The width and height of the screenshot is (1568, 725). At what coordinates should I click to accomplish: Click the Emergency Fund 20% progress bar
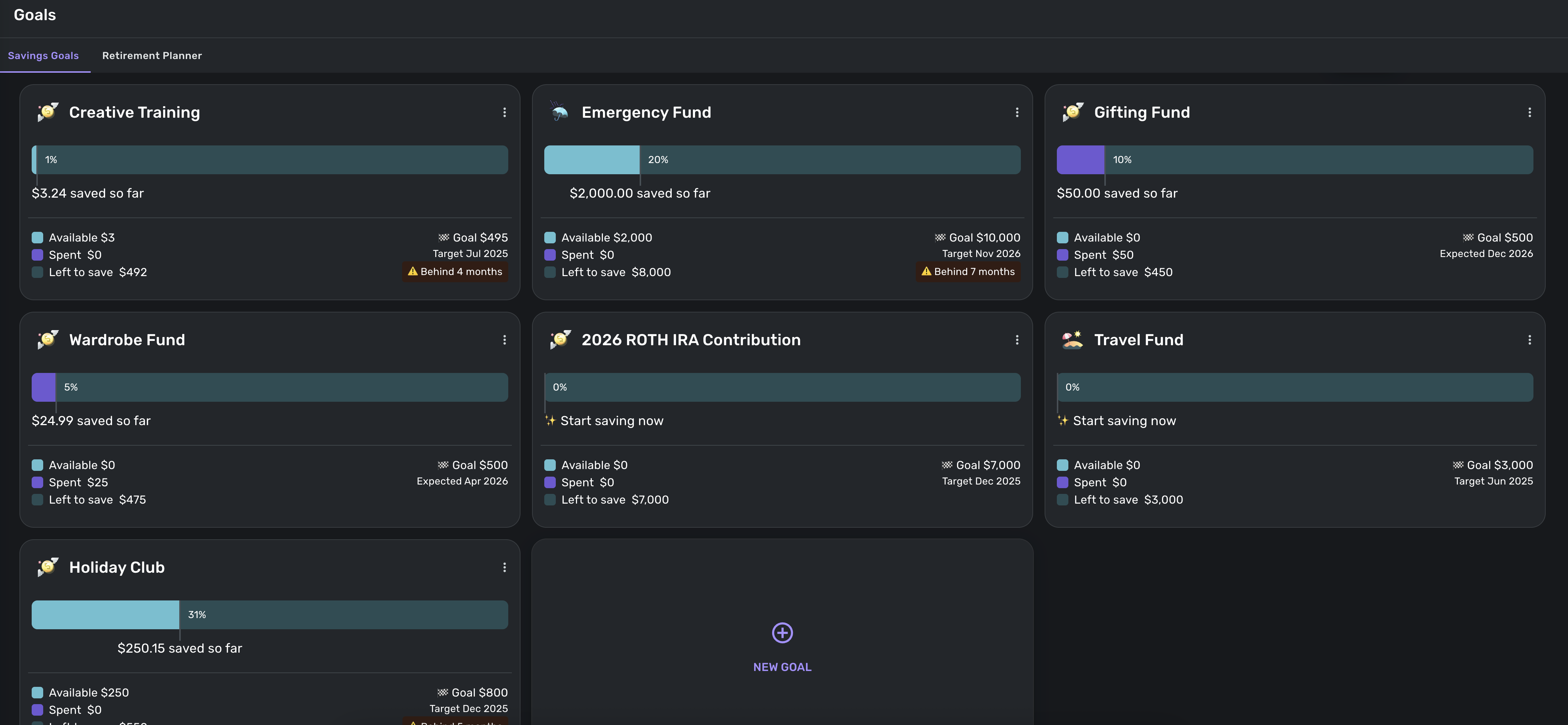pyautogui.click(x=781, y=159)
